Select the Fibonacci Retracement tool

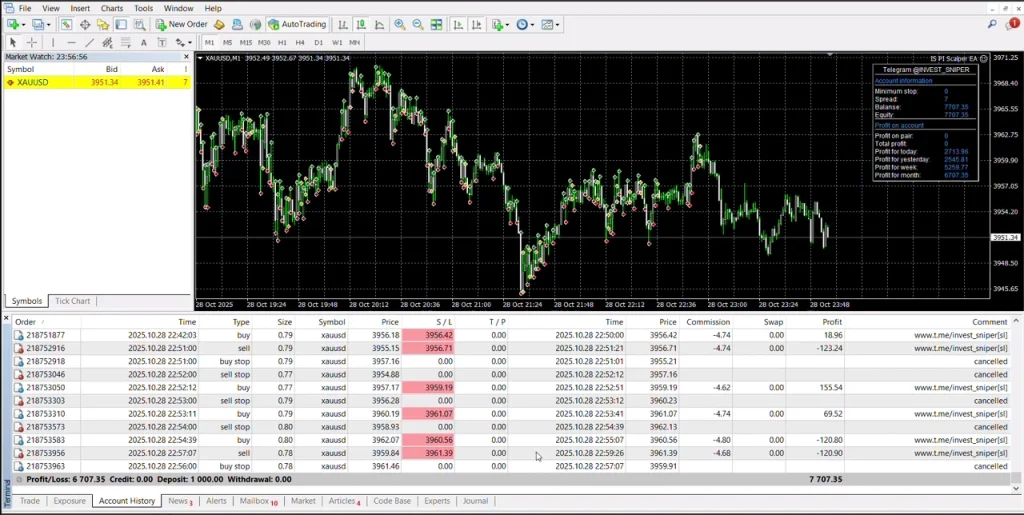[125, 42]
